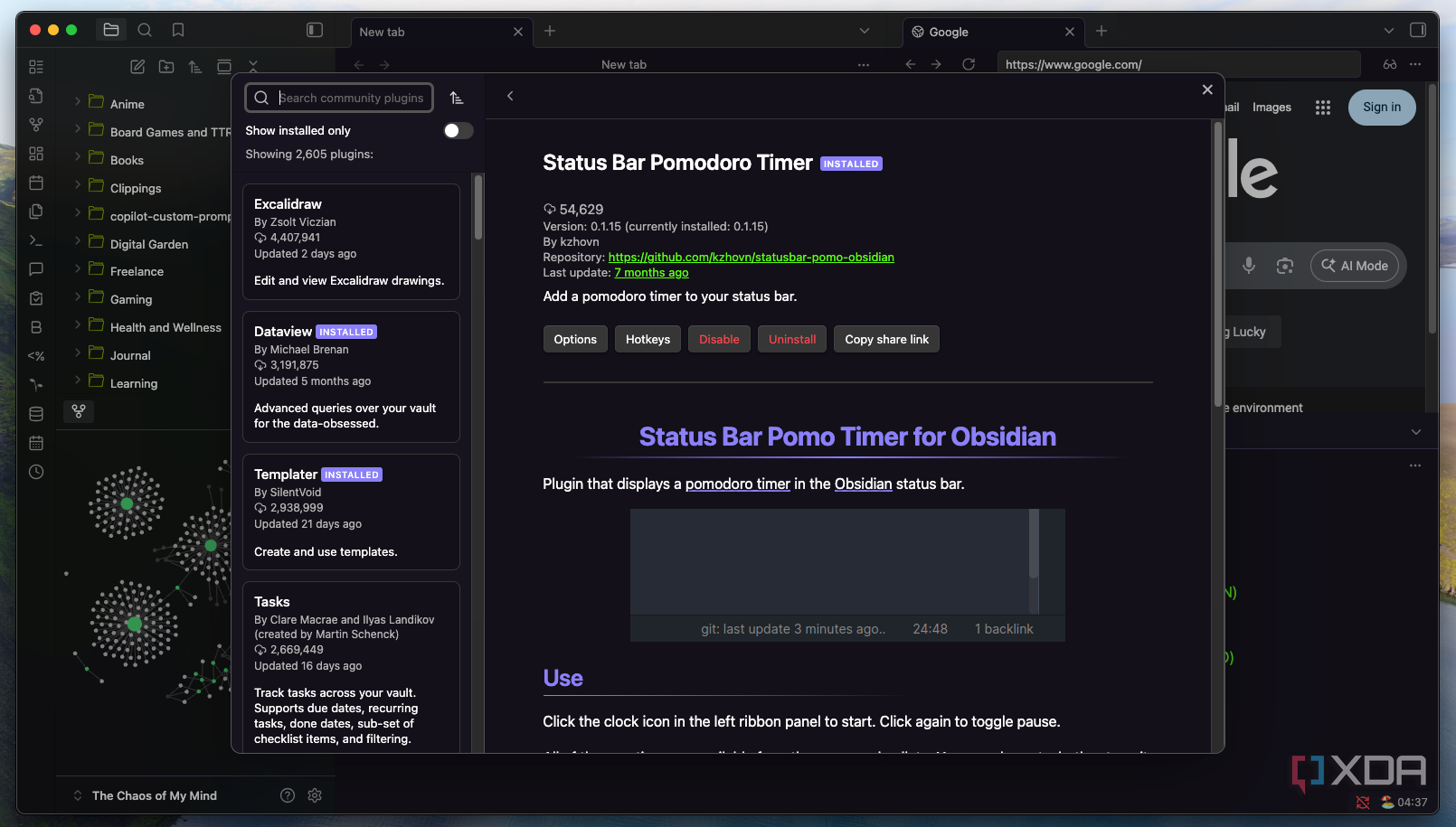This screenshot has height=827, width=1456.
Task: Create a new folder icon
Action: point(166,67)
